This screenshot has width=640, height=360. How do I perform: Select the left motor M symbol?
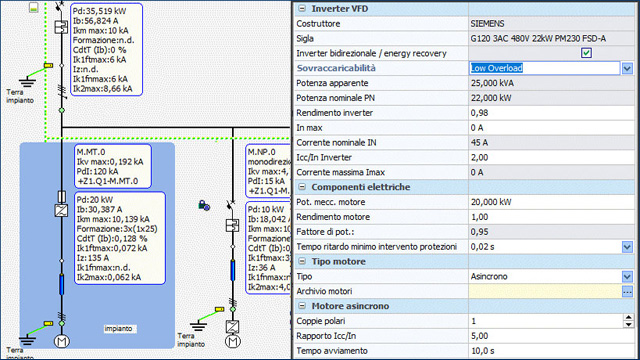coord(62,341)
